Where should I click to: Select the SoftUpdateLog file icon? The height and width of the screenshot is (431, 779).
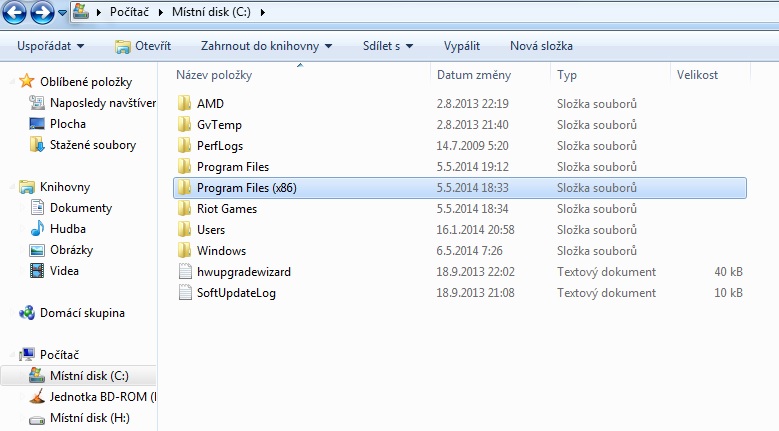pos(185,292)
